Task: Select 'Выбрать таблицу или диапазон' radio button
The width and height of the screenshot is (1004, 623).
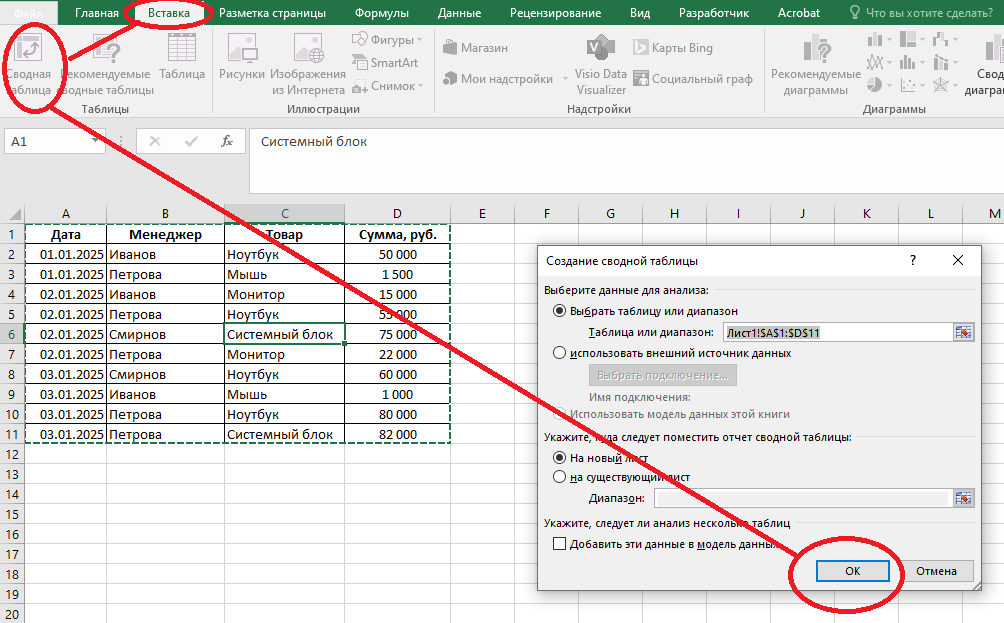Action: pyautogui.click(x=560, y=311)
